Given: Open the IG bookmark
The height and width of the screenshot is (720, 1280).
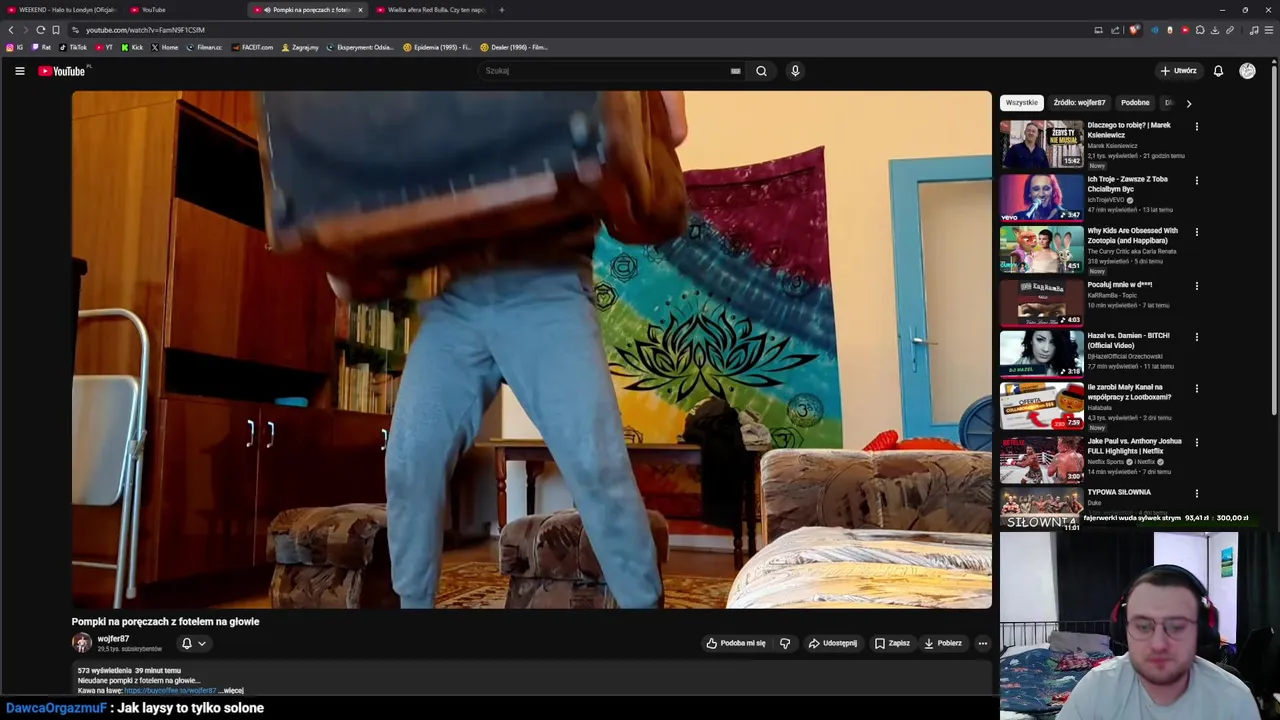Looking at the screenshot, I should click(15, 47).
